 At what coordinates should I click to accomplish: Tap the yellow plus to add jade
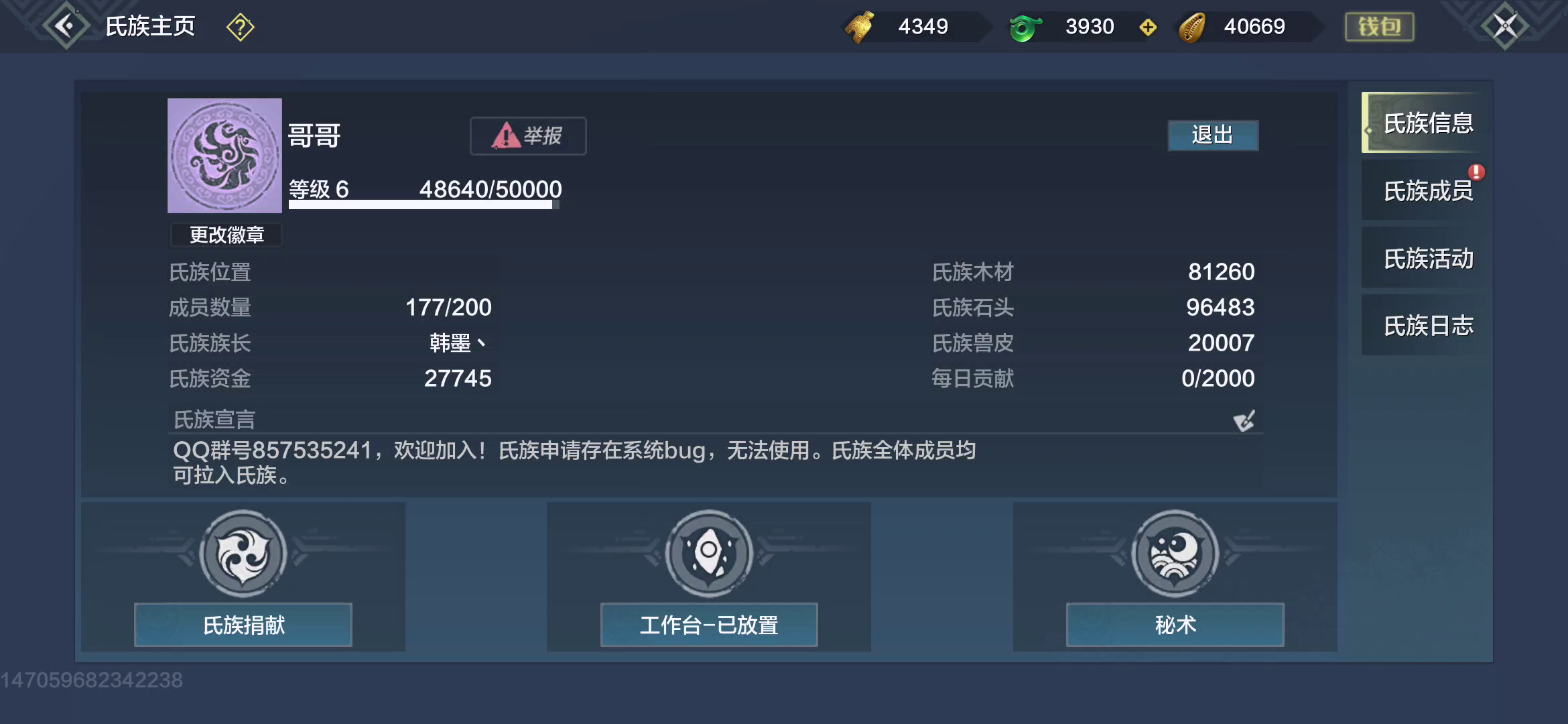[x=1148, y=27]
